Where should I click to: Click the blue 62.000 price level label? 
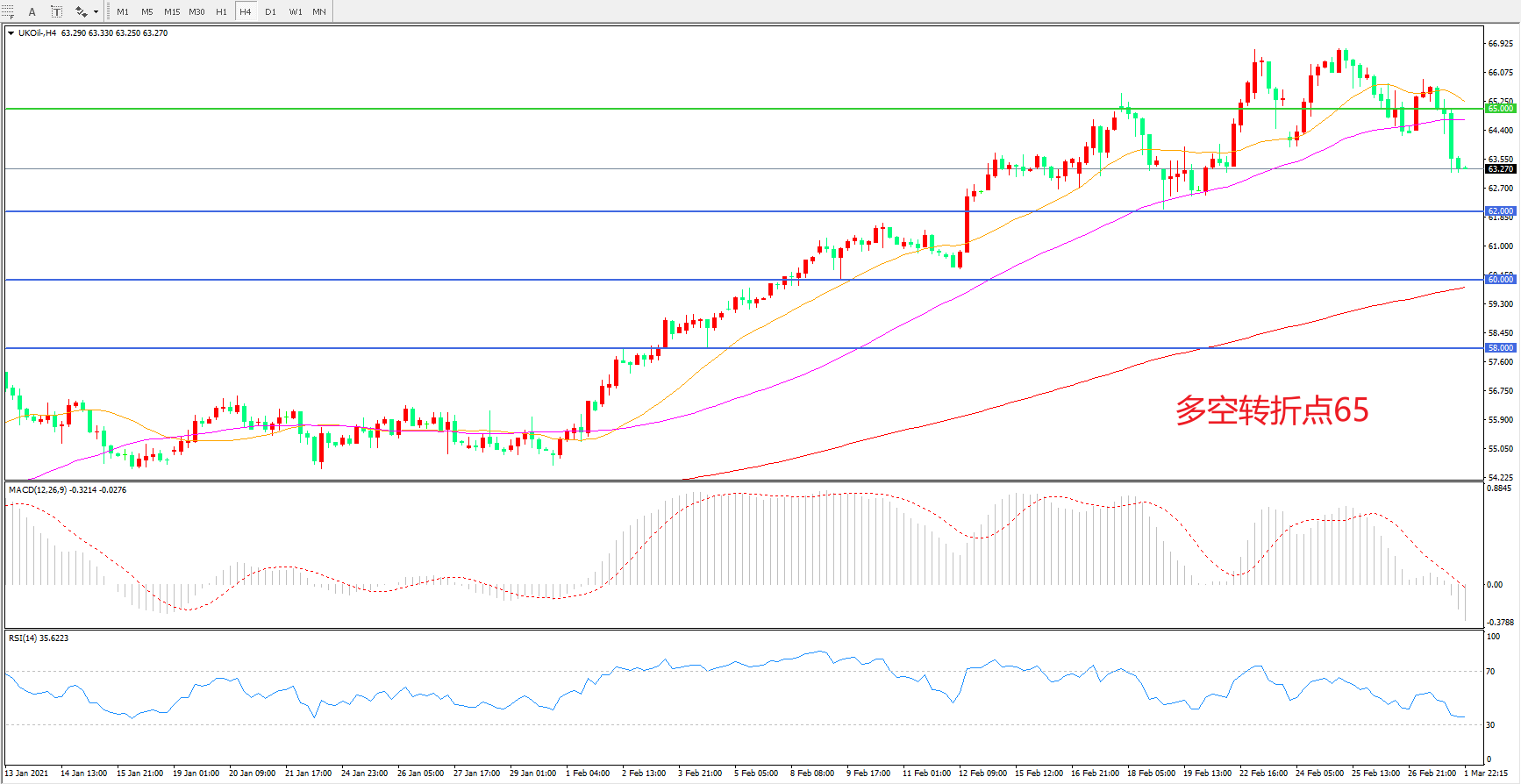[x=1500, y=211]
